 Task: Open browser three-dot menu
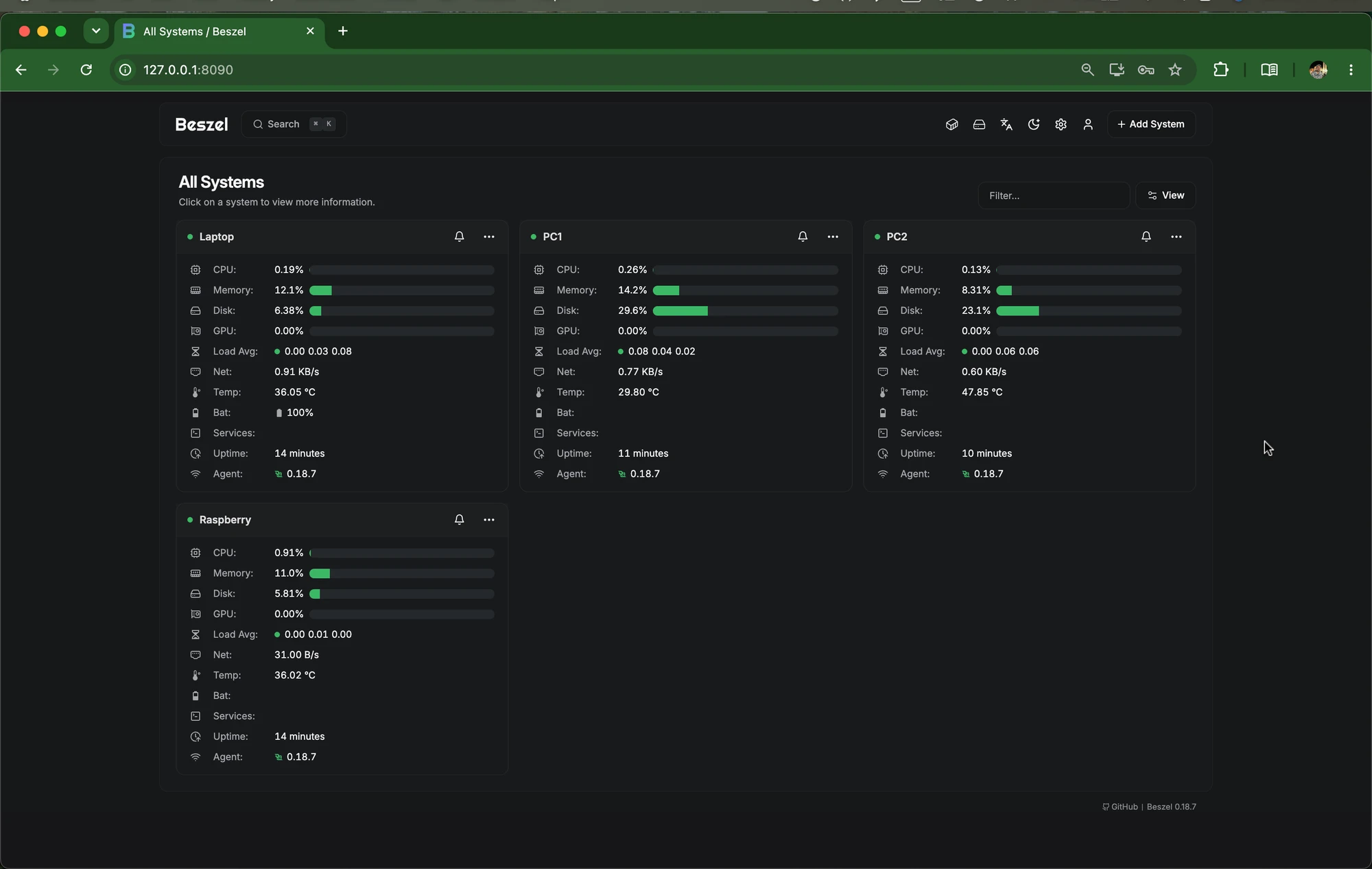tap(1351, 70)
